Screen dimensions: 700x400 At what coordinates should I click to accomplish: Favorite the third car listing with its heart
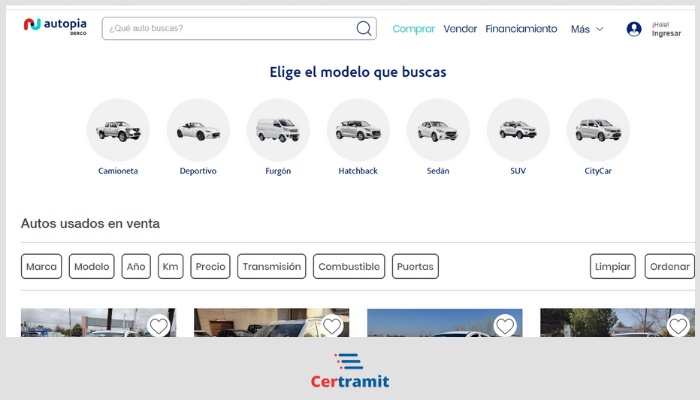click(505, 326)
